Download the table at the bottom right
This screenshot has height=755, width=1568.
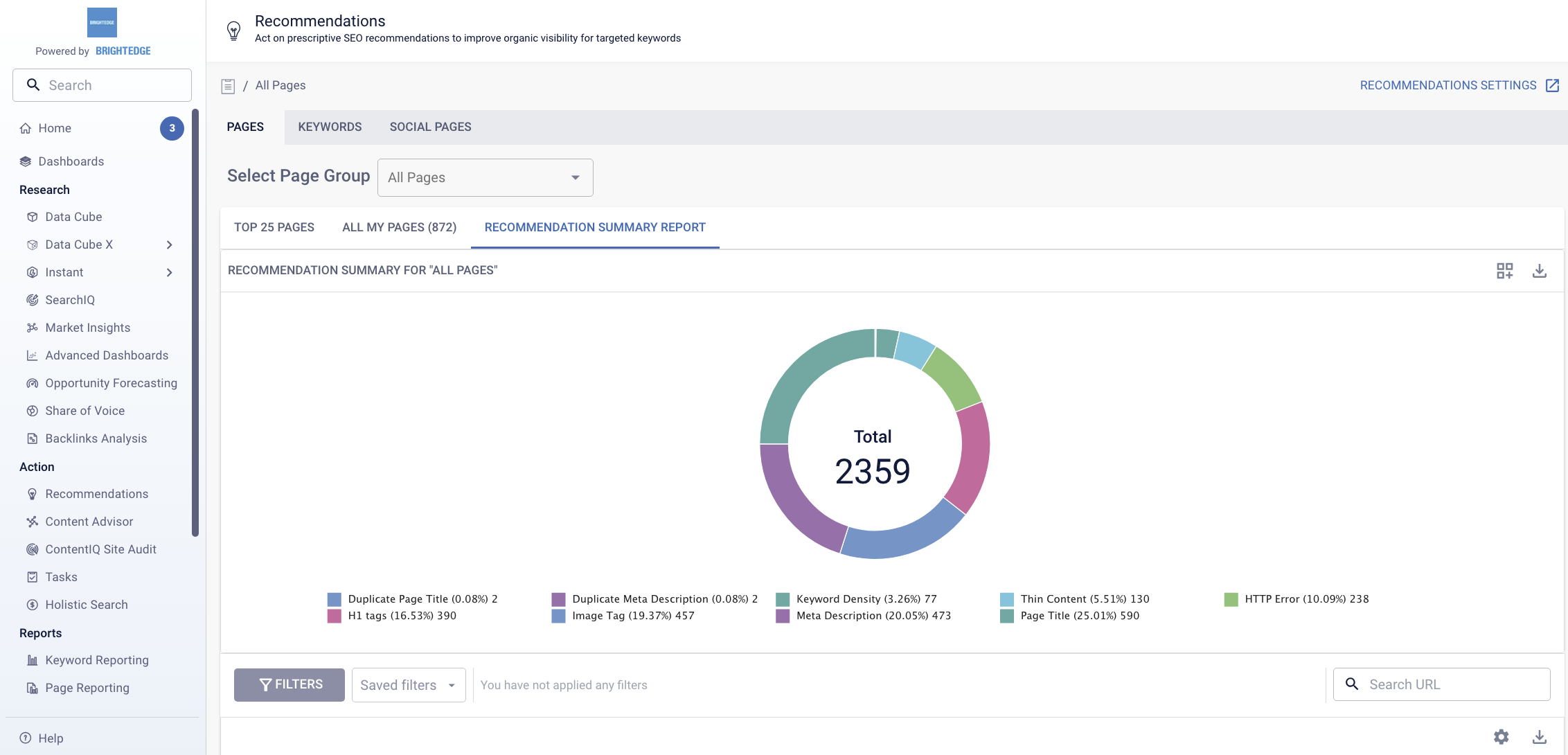(1539, 737)
